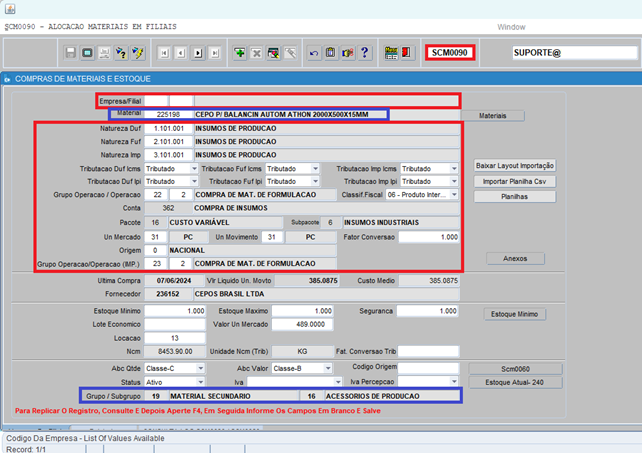Click Estoque Maximo value field

pos(302,311)
